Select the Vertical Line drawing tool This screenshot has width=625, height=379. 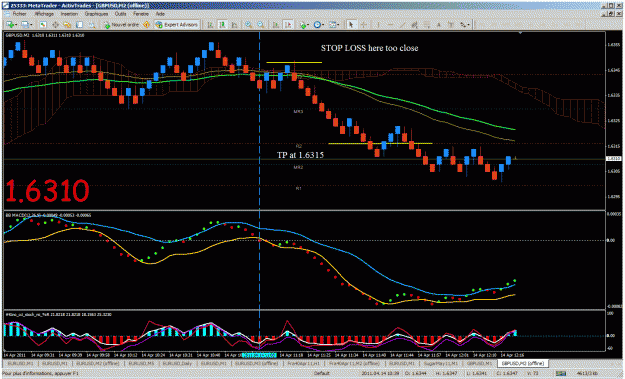coord(378,25)
